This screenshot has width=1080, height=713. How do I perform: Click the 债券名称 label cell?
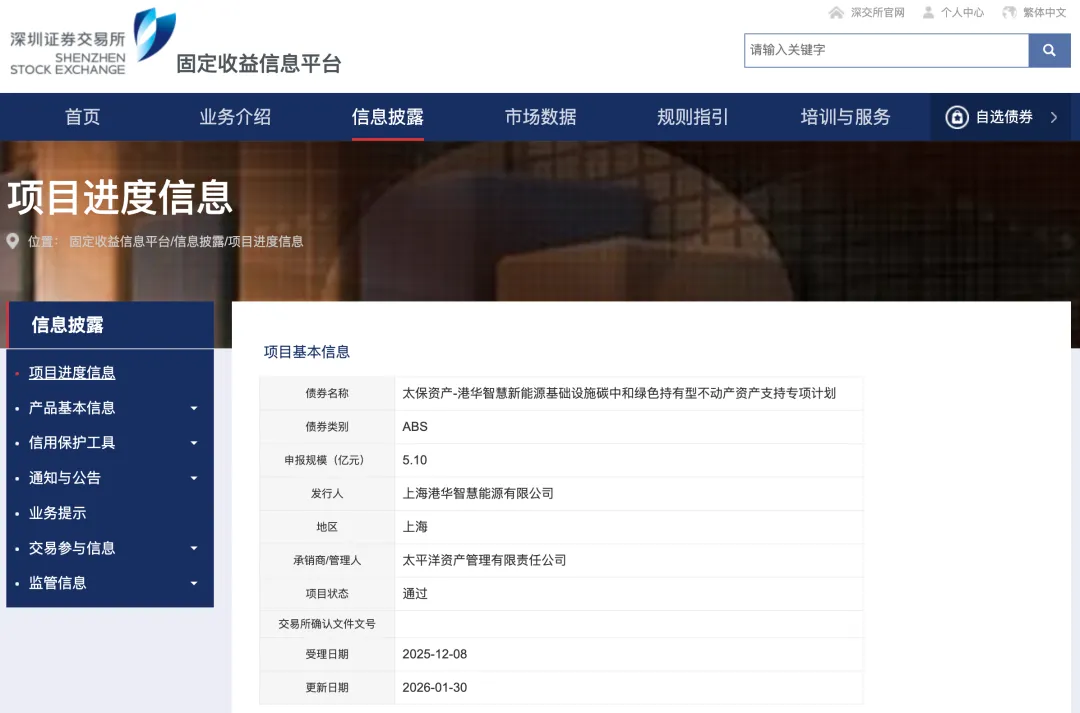point(327,393)
